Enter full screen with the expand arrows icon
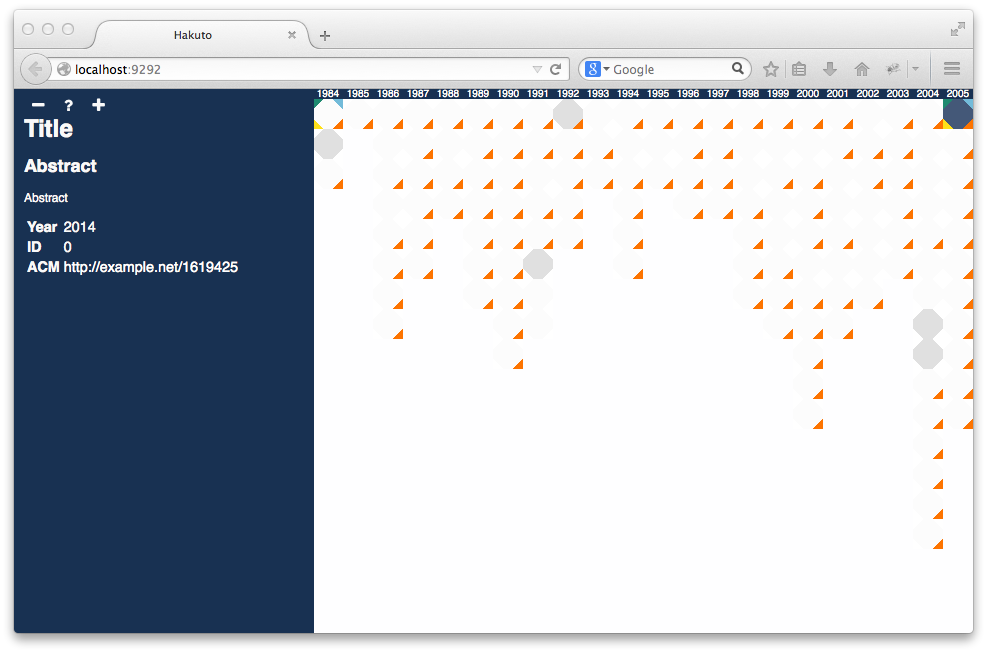This screenshot has width=987, height=653. (x=957, y=29)
